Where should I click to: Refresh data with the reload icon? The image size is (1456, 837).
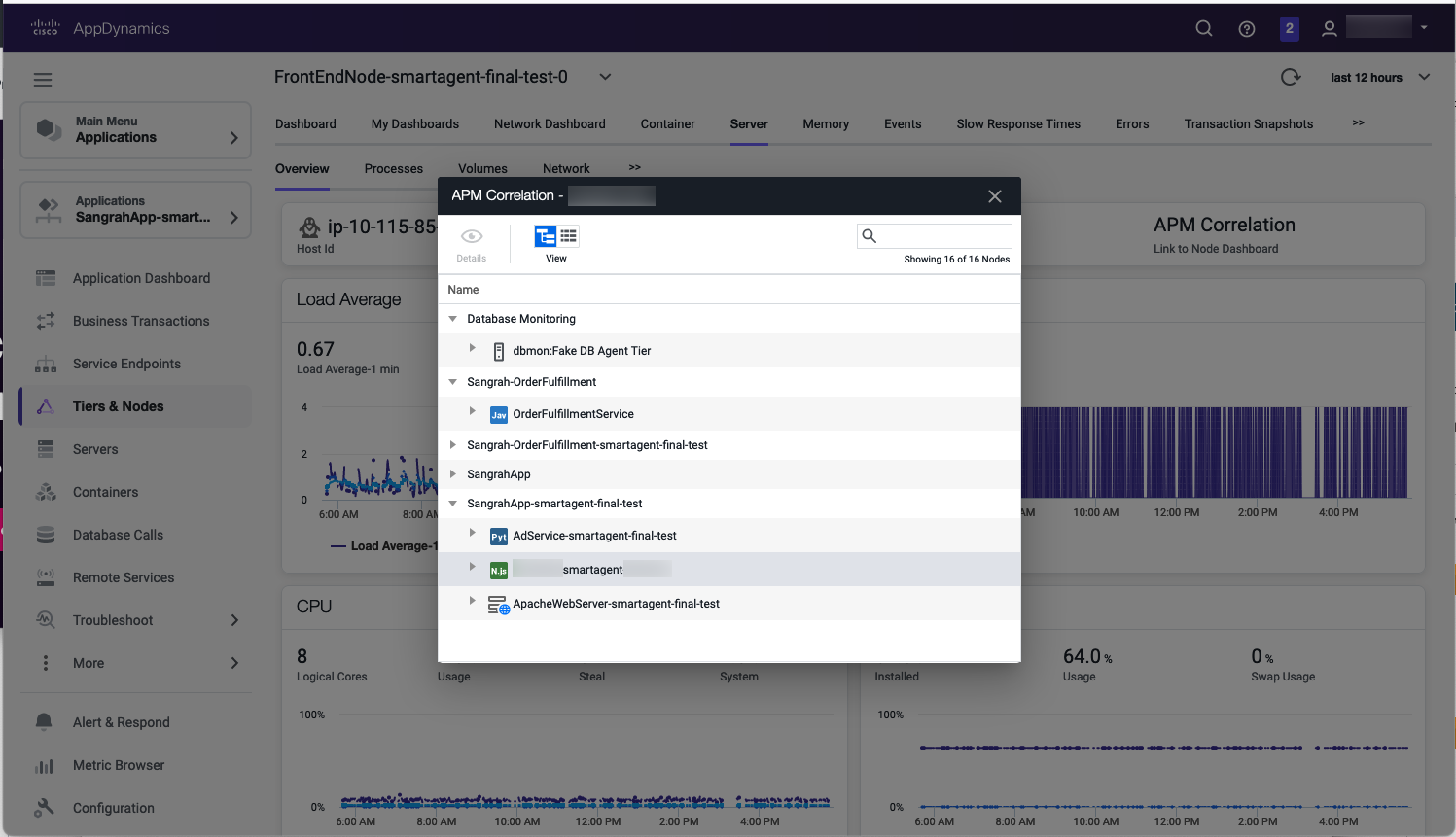pos(1291,77)
